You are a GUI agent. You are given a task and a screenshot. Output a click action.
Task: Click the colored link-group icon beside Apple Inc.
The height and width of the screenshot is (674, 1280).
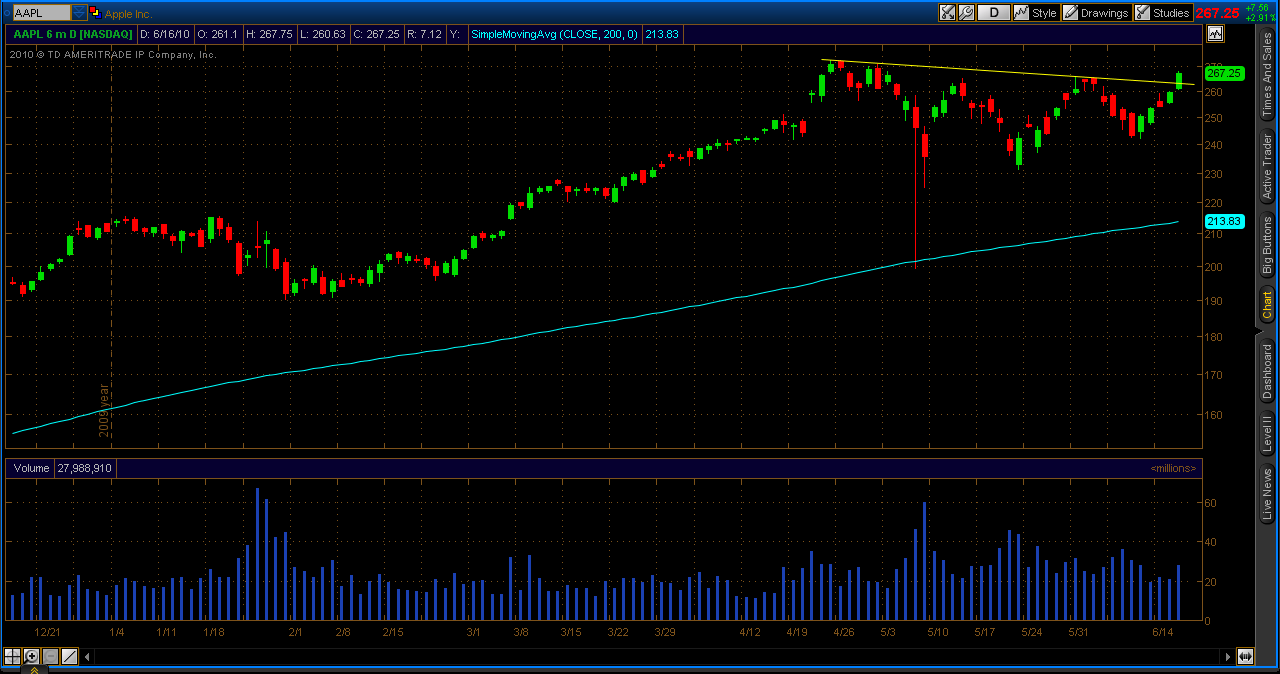pyautogui.click(x=94, y=13)
